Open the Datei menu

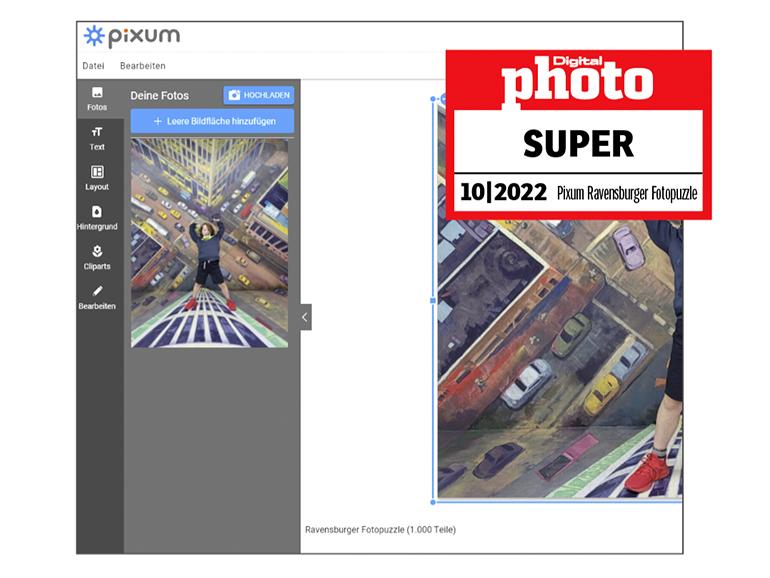pos(93,66)
